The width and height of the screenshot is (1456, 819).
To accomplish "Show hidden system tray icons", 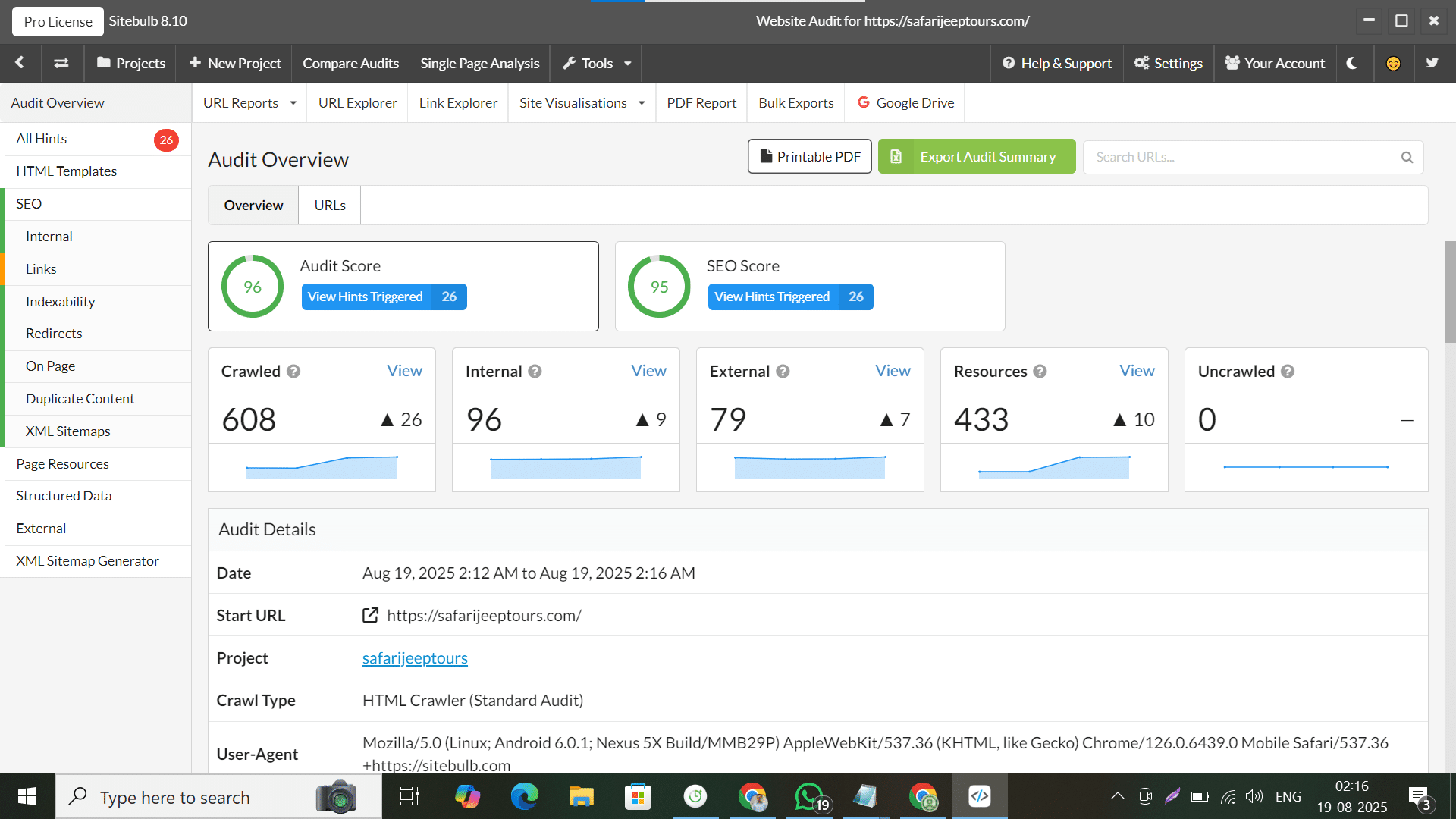I will coord(1117,796).
